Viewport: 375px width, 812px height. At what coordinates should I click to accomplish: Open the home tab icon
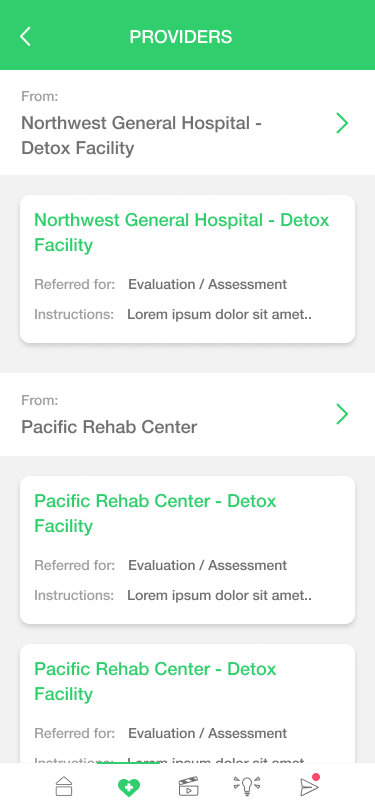tap(64, 786)
